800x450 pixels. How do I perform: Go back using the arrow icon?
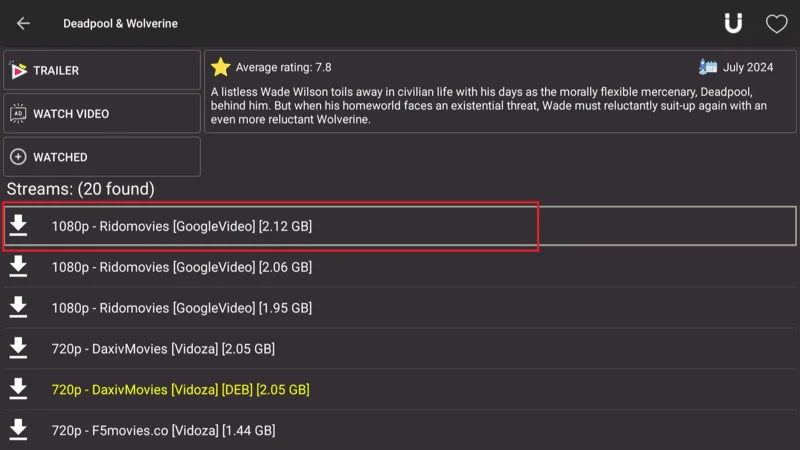tap(23, 23)
